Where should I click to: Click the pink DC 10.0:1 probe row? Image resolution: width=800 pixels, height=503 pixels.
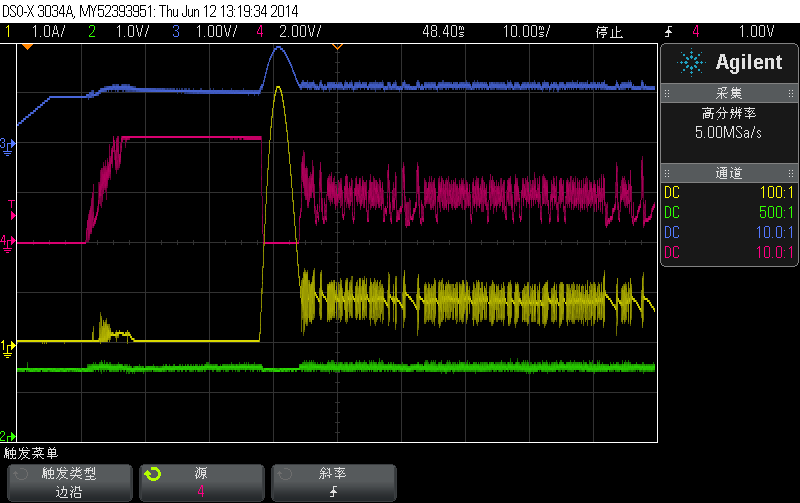(729, 253)
